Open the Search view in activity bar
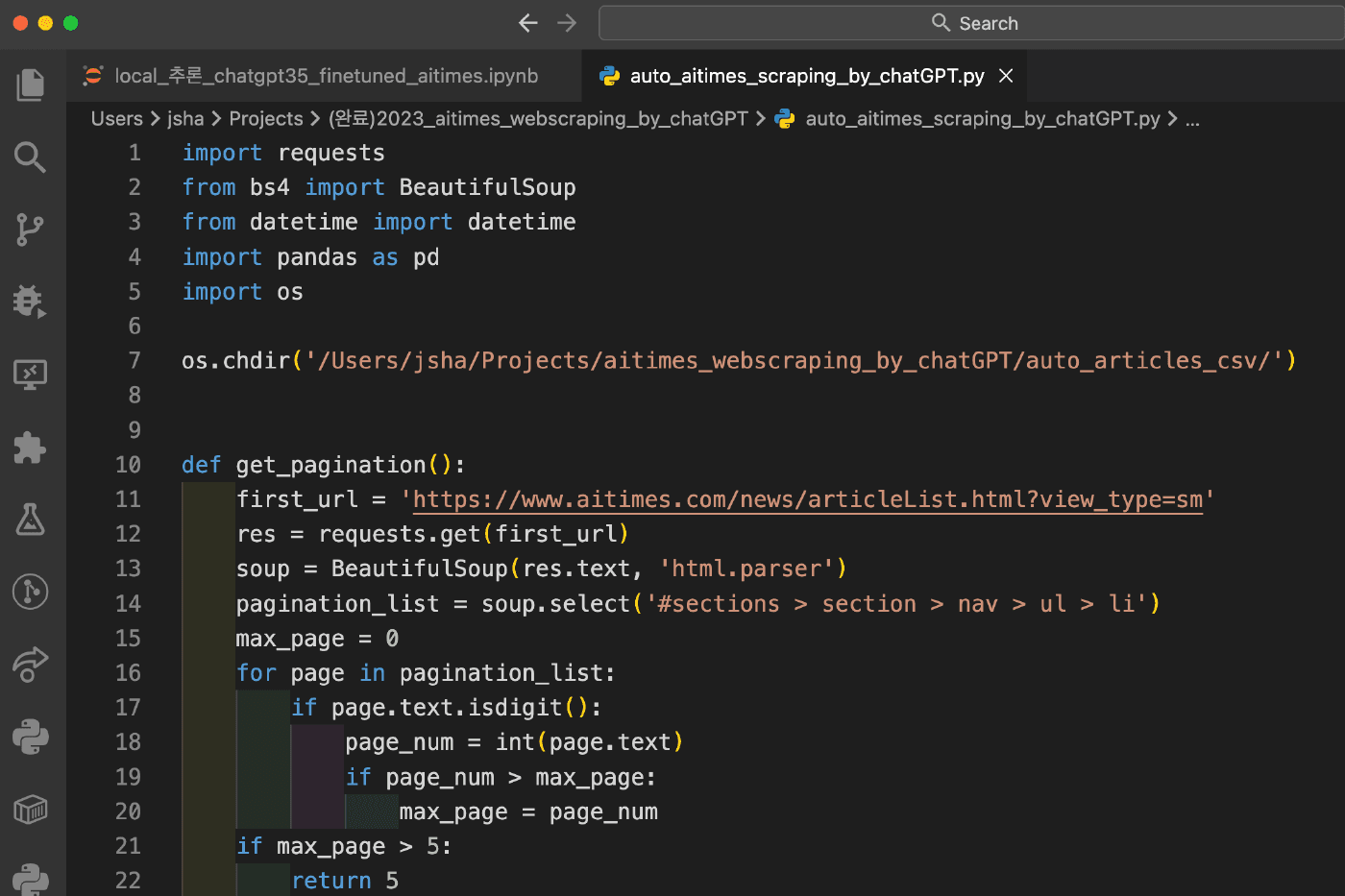The height and width of the screenshot is (896, 1345). (31, 157)
